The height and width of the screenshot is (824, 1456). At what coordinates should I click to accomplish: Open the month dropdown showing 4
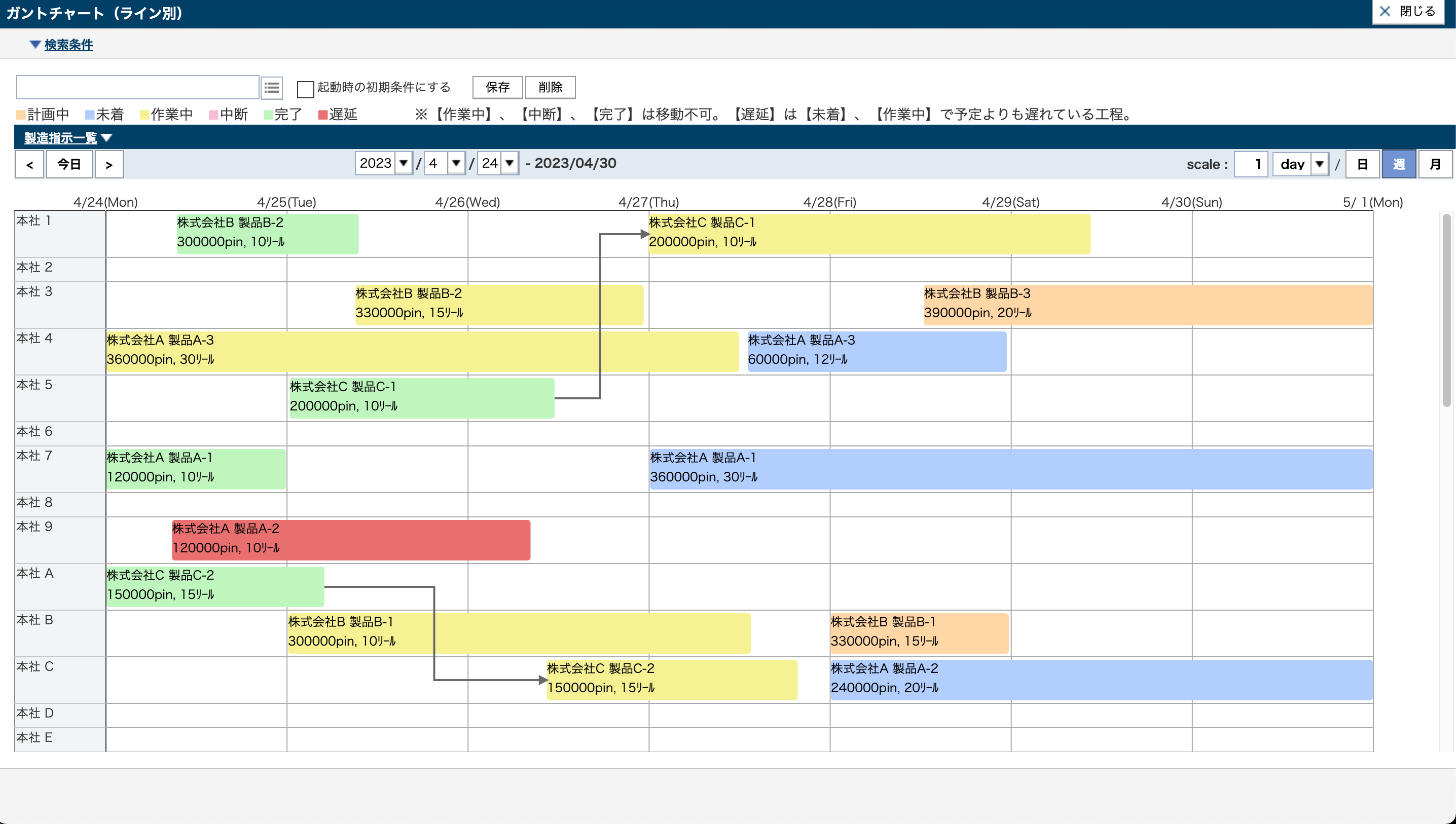(x=456, y=164)
